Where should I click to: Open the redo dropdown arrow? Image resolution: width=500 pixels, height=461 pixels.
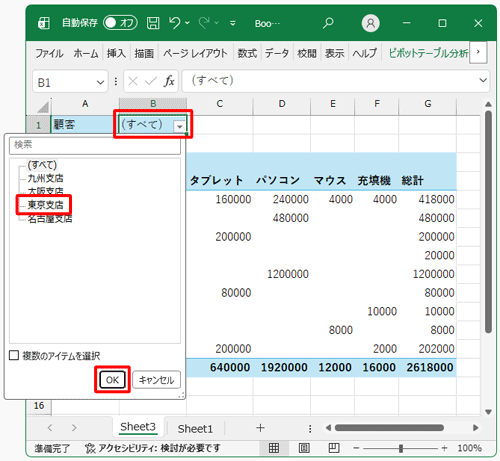[x=217, y=23]
